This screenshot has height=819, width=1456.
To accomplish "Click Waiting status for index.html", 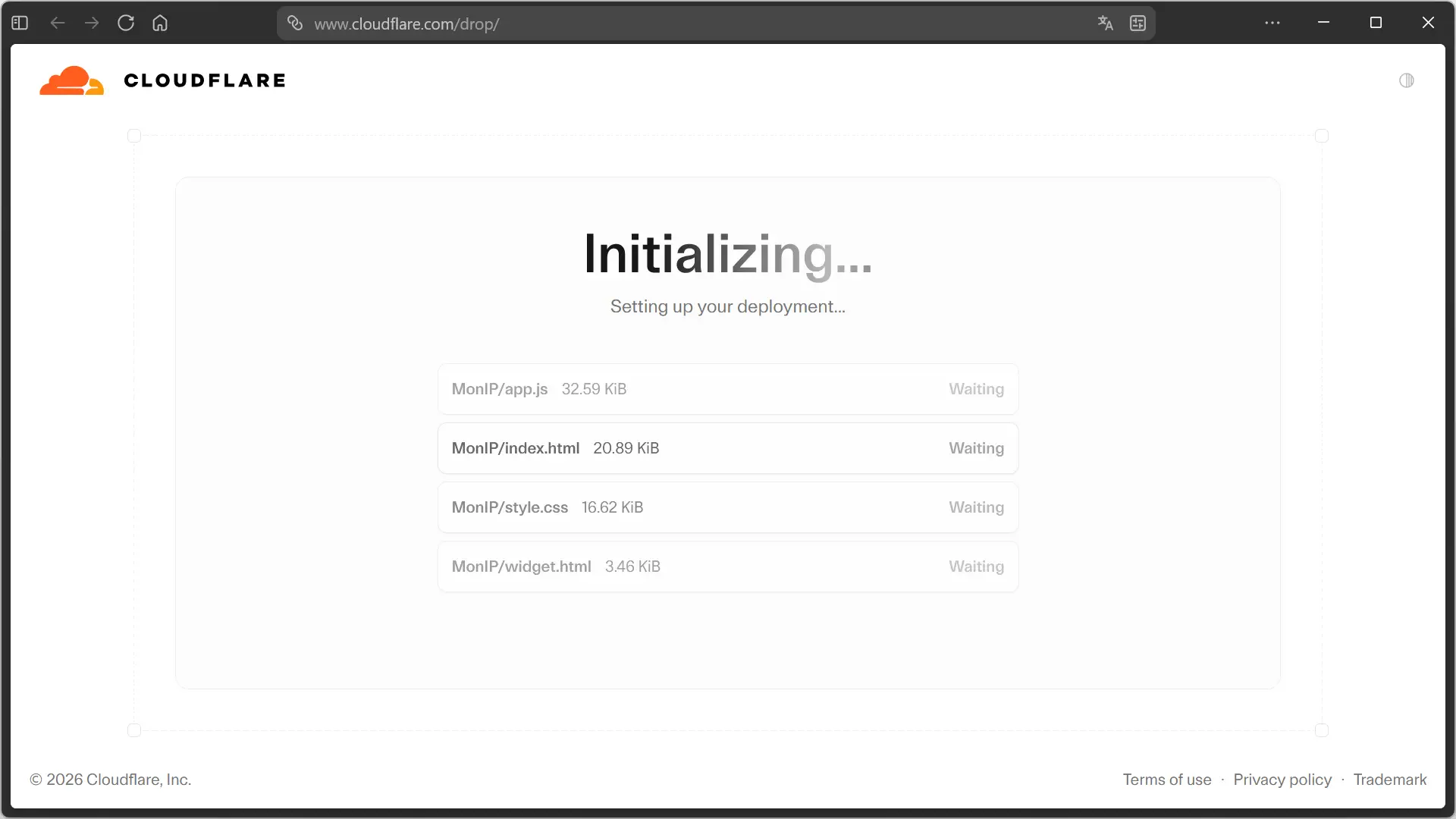I will [976, 448].
